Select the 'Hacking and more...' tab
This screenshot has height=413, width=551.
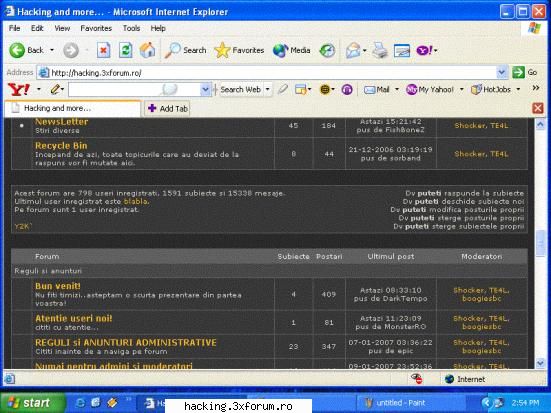(72, 108)
